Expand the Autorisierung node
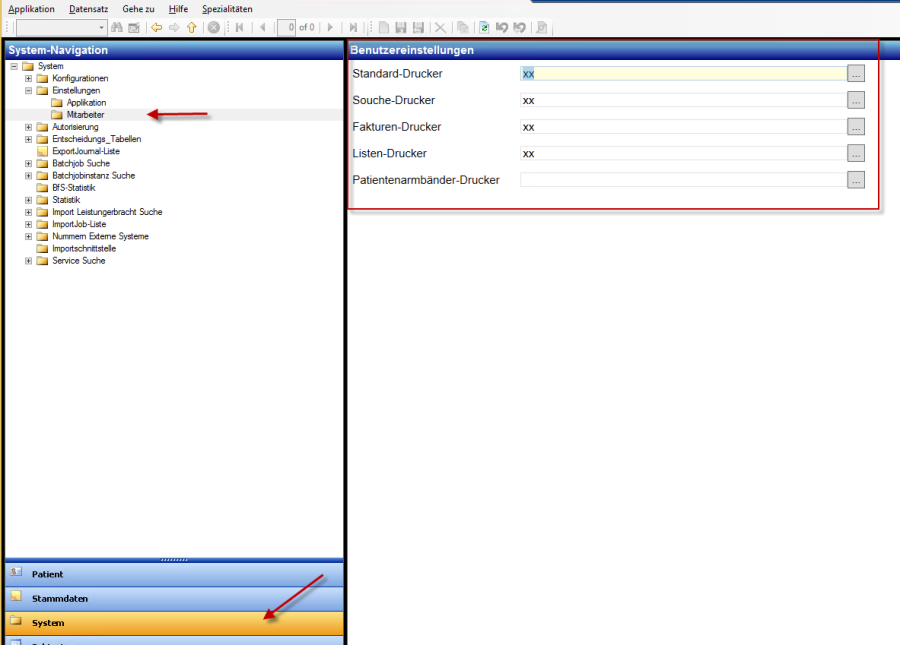The width and height of the screenshot is (900, 645). [28, 127]
